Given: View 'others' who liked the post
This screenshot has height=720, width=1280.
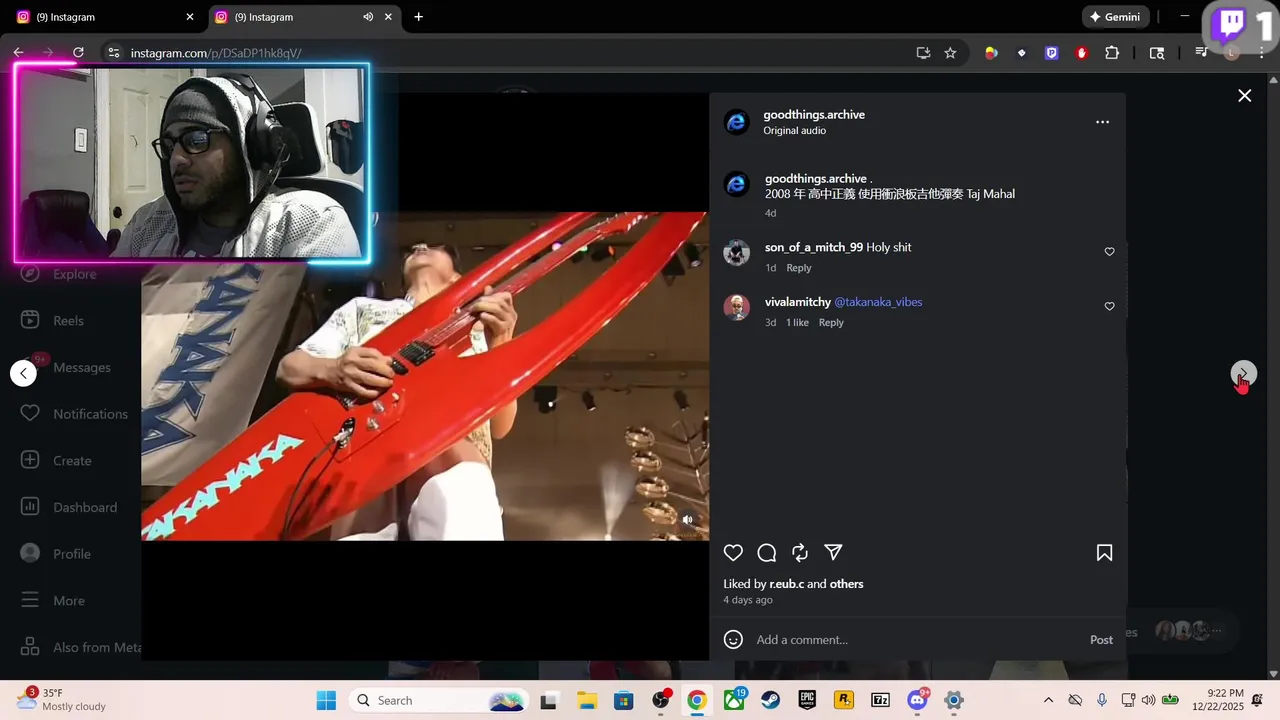Looking at the screenshot, I should click(846, 584).
